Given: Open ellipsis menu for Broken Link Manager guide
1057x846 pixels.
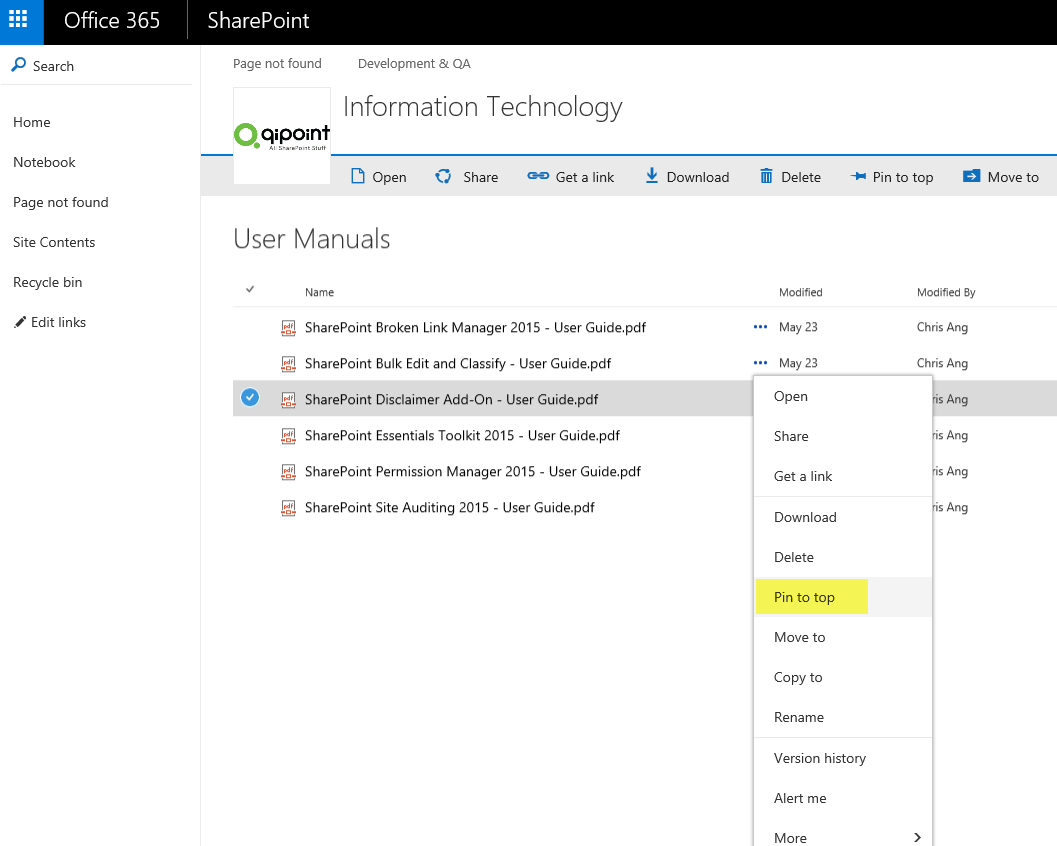Looking at the screenshot, I should click(760, 327).
